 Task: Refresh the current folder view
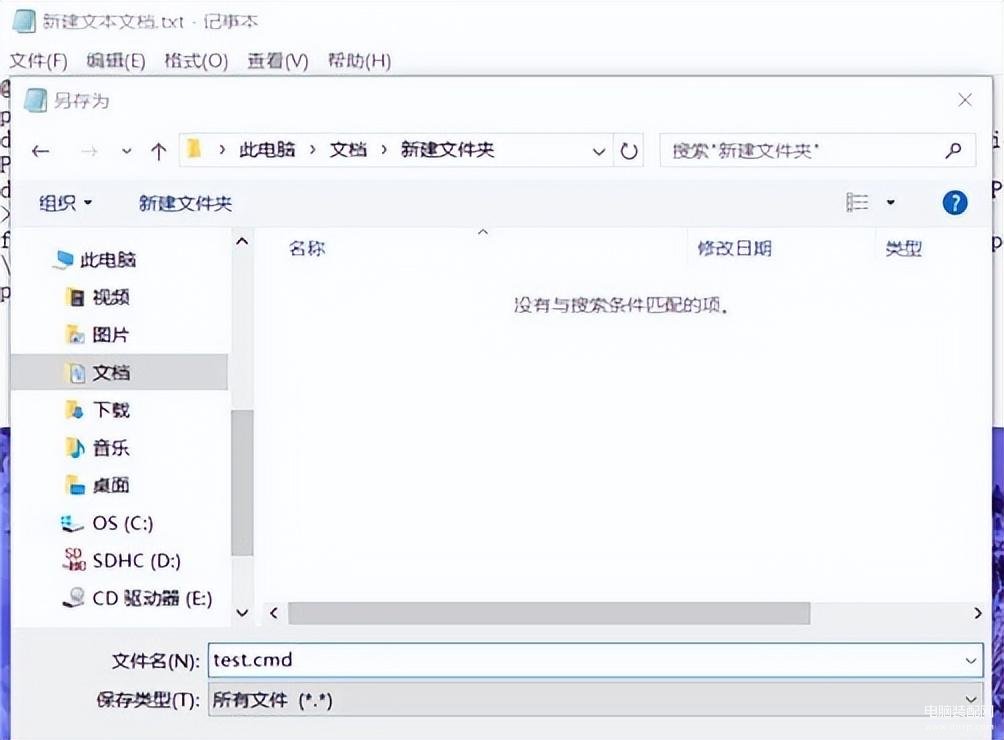(x=629, y=151)
